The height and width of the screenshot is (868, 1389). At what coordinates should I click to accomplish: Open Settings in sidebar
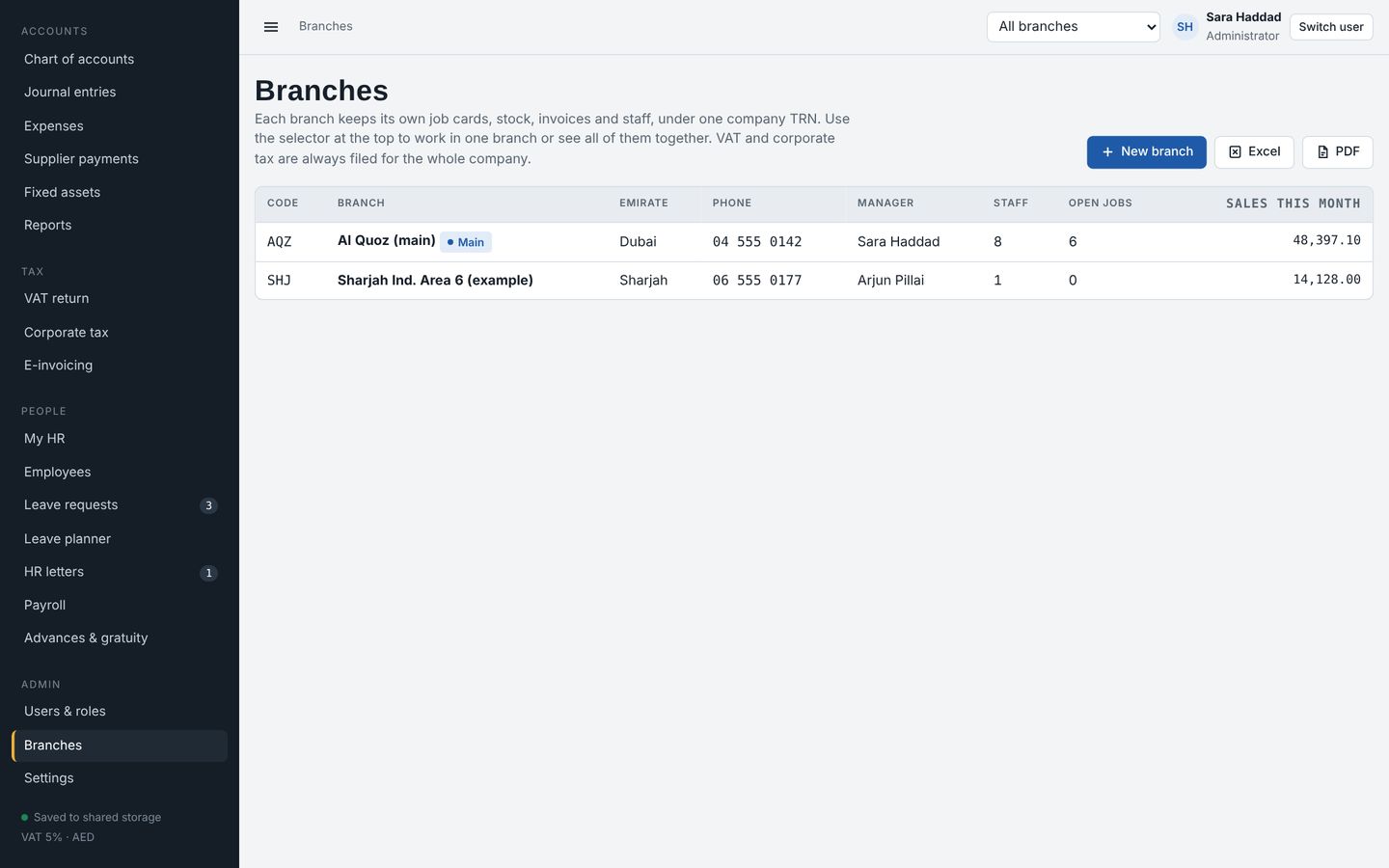pyautogui.click(x=120, y=778)
